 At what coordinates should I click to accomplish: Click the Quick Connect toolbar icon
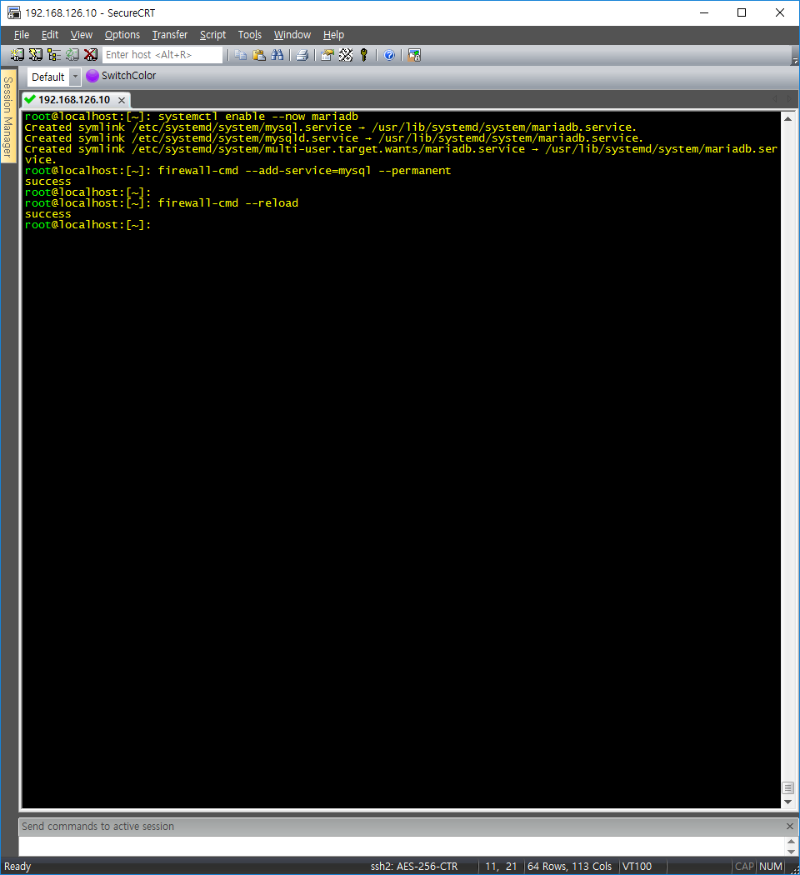pos(35,55)
